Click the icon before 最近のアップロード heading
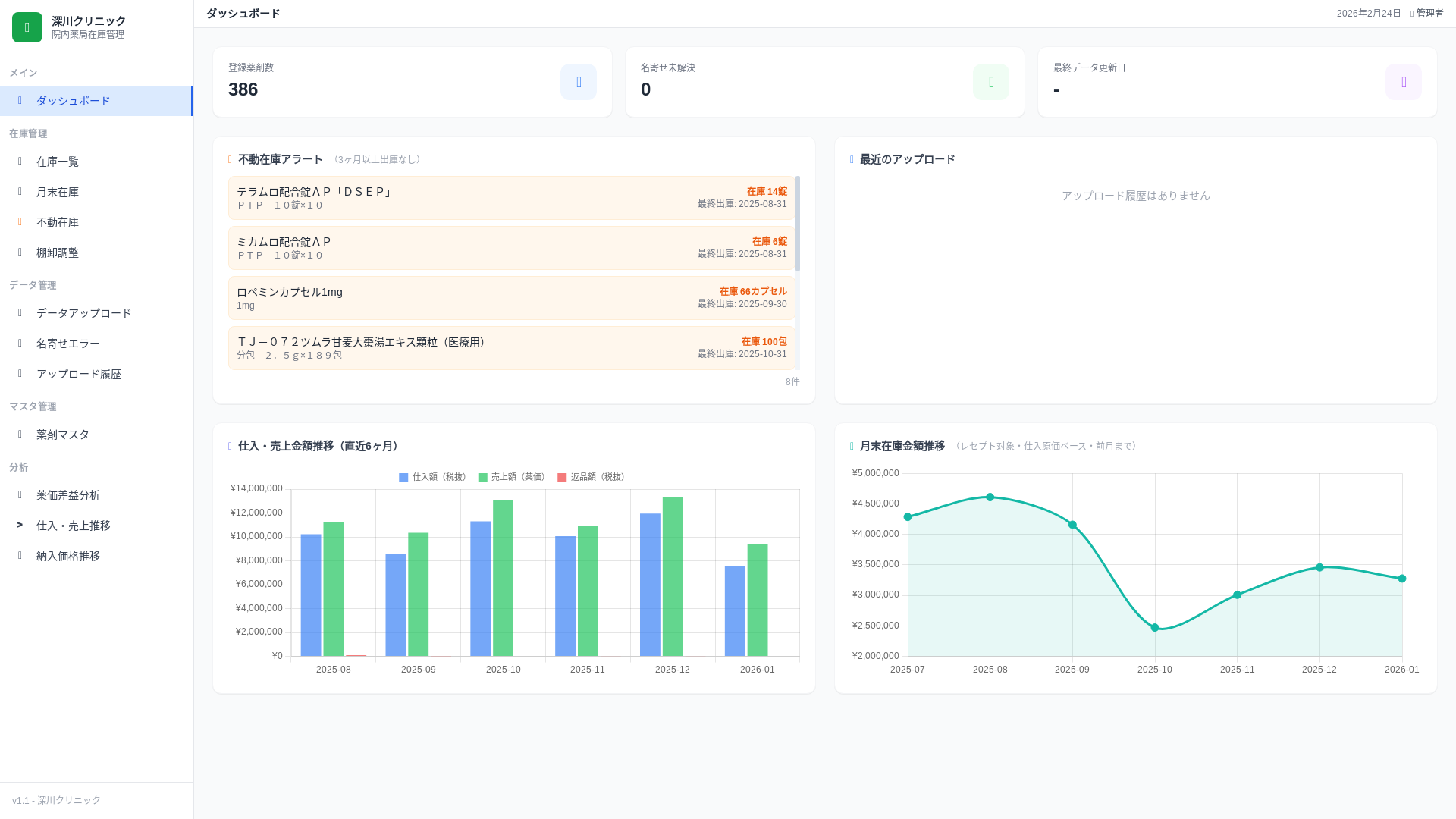 click(852, 159)
